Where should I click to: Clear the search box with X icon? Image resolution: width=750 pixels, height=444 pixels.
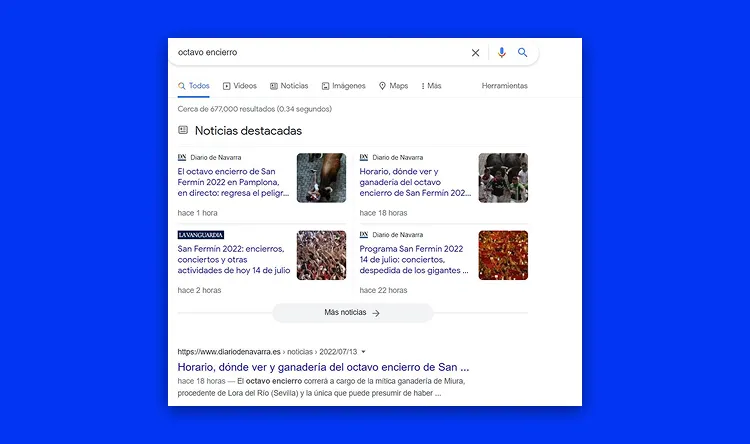click(x=475, y=53)
